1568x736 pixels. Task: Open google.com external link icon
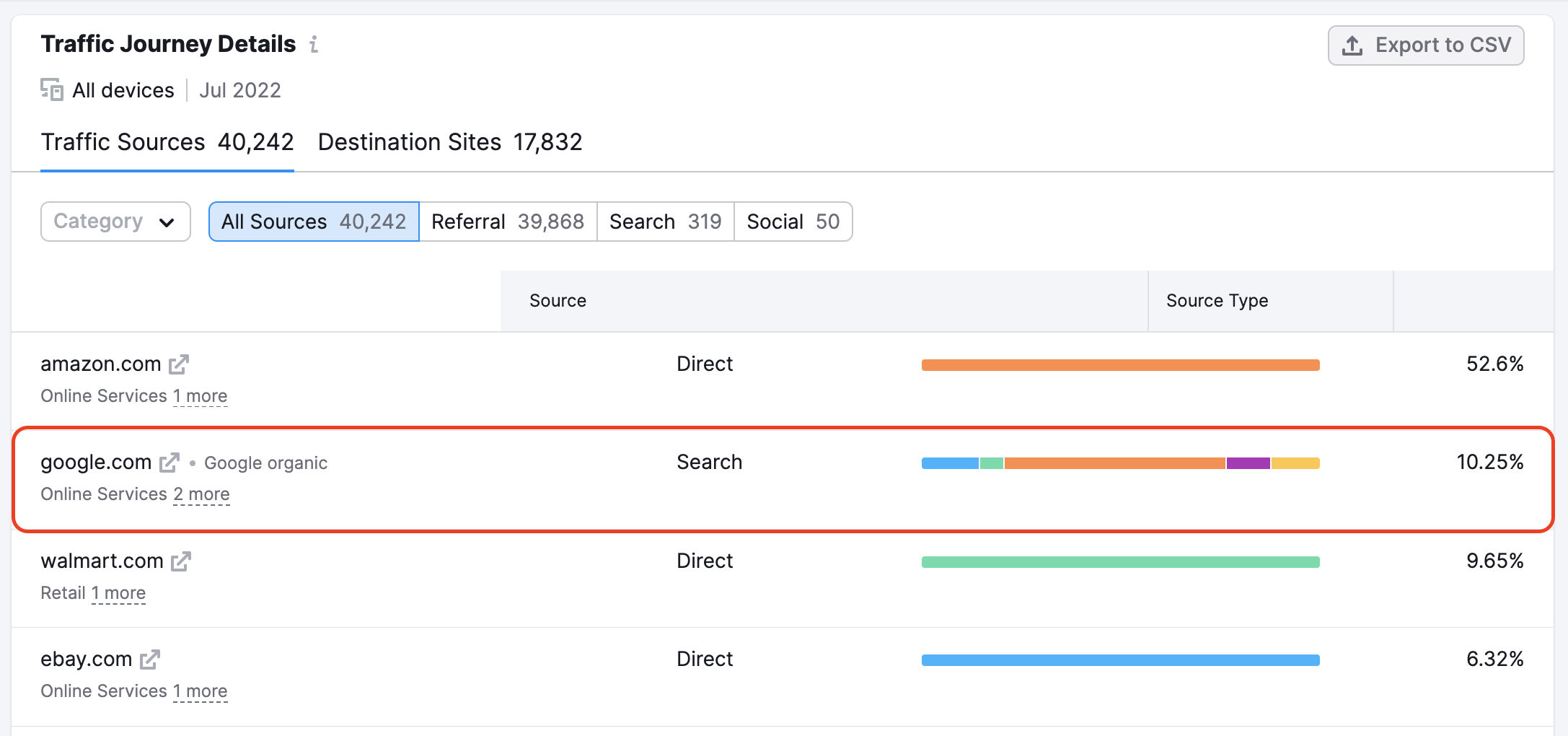coord(169,463)
